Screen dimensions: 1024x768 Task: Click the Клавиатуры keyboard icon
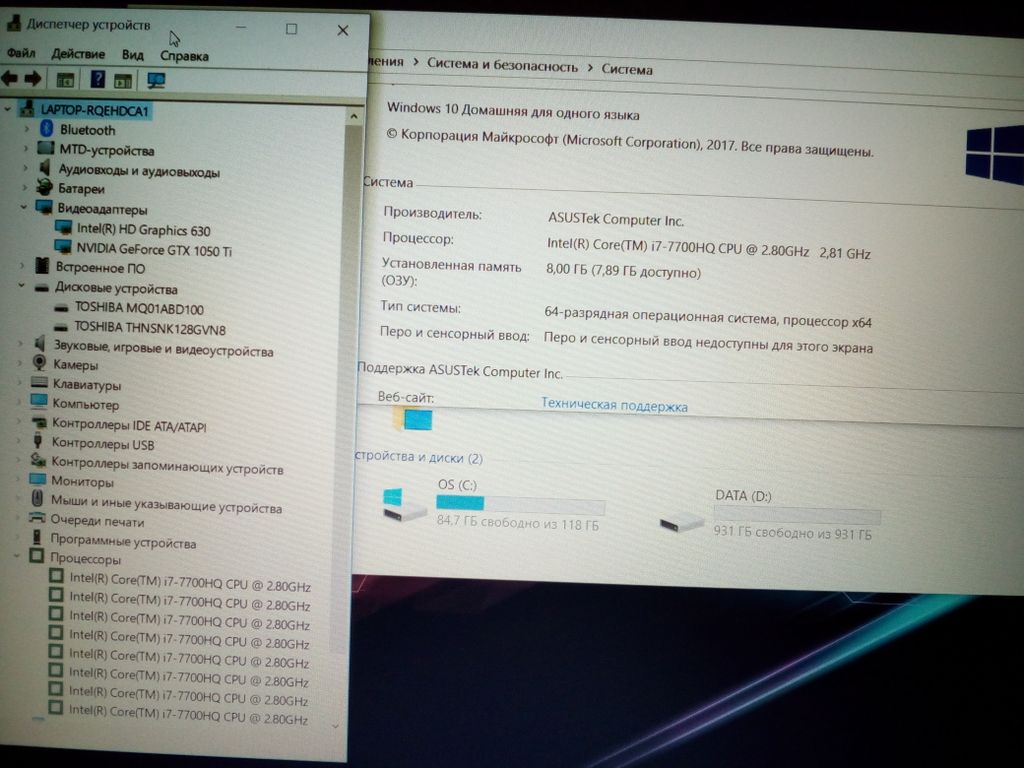(39, 383)
